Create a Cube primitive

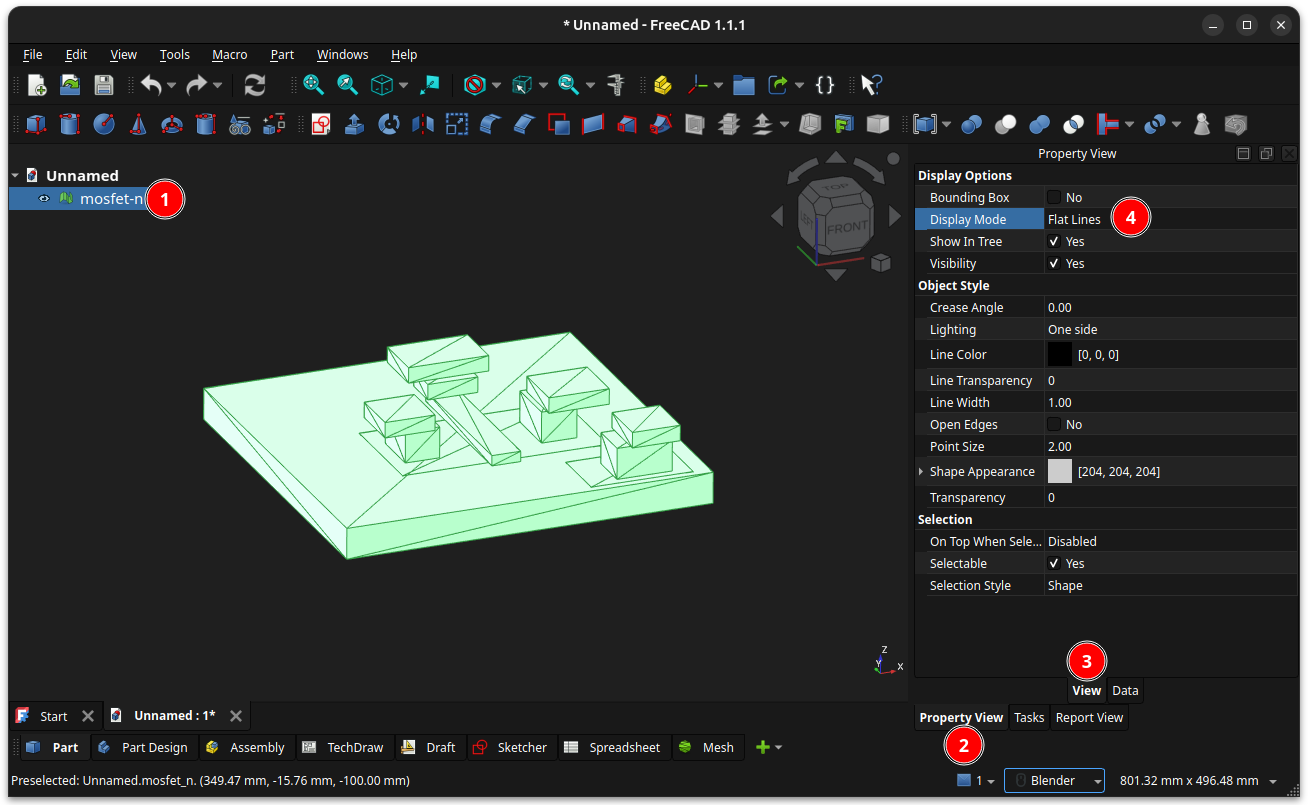click(36, 124)
